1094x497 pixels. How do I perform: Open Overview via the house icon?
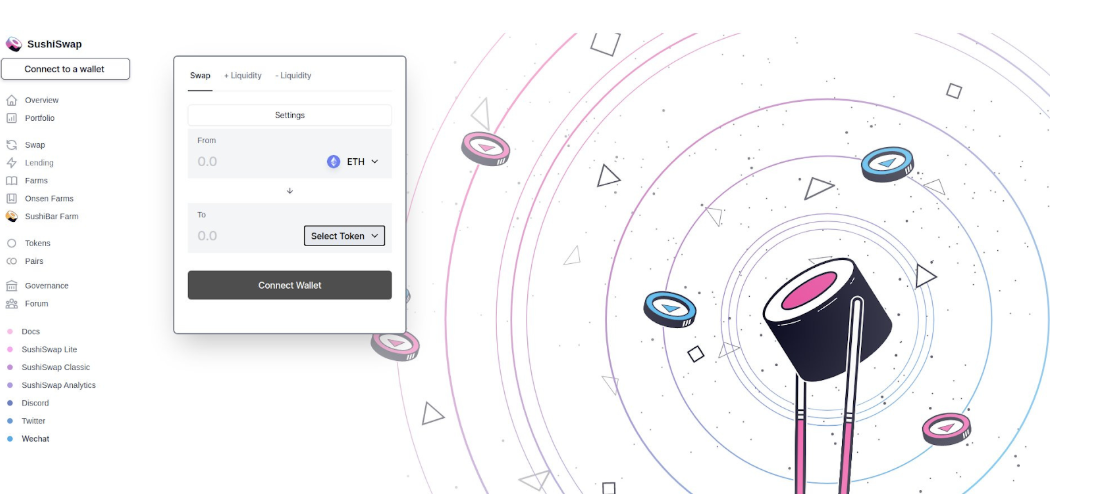pos(12,100)
